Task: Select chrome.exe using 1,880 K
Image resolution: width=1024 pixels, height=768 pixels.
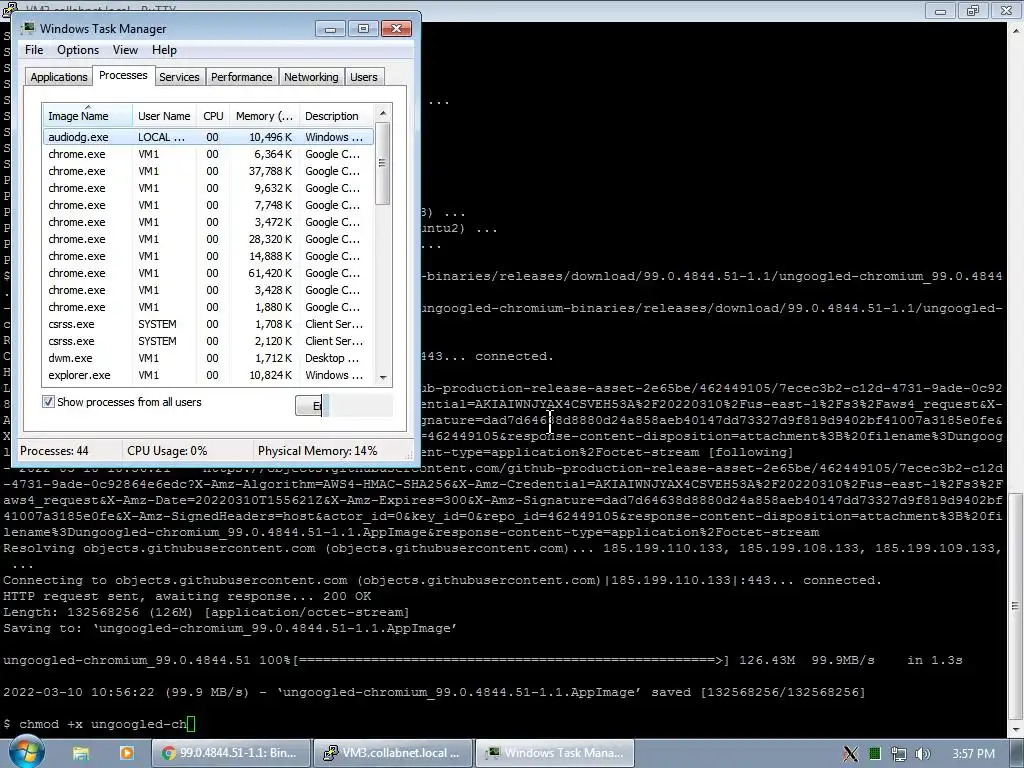Action: click(x=208, y=307)
